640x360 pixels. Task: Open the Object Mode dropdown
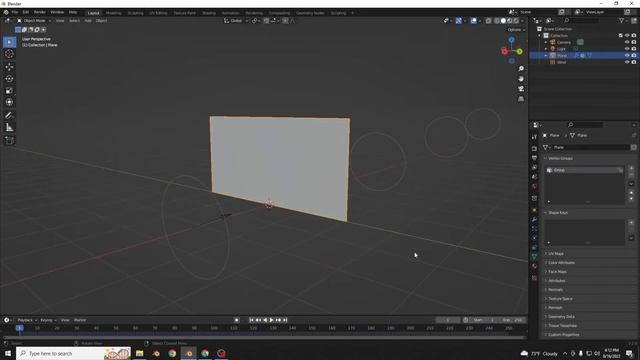click(x=34, y=20)
